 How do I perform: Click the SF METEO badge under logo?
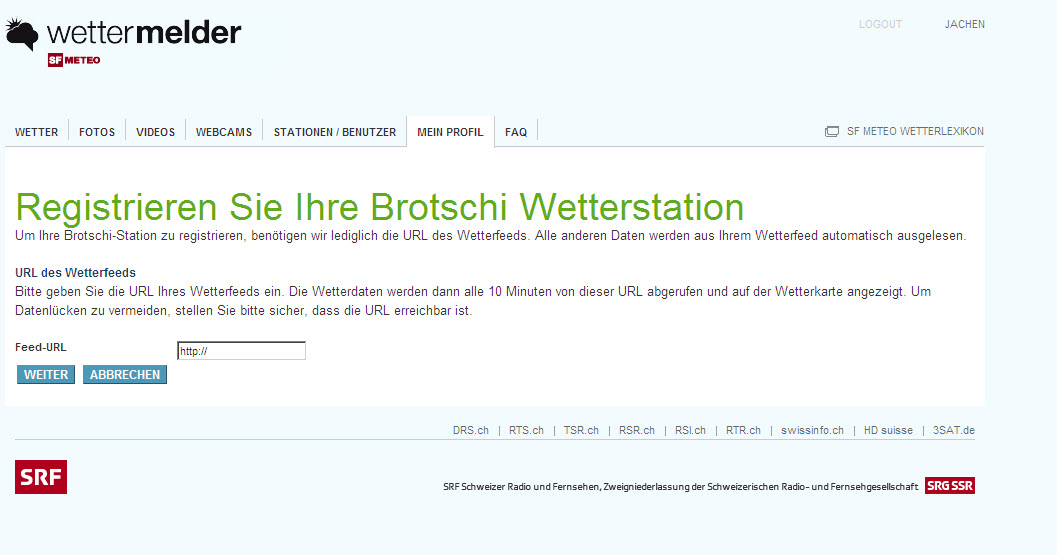pyautogui.click(x=74, y=60)
